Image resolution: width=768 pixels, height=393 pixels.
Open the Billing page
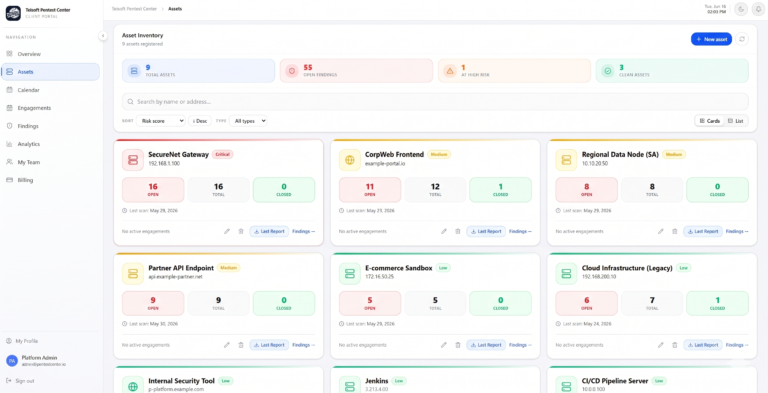point(50,180)
